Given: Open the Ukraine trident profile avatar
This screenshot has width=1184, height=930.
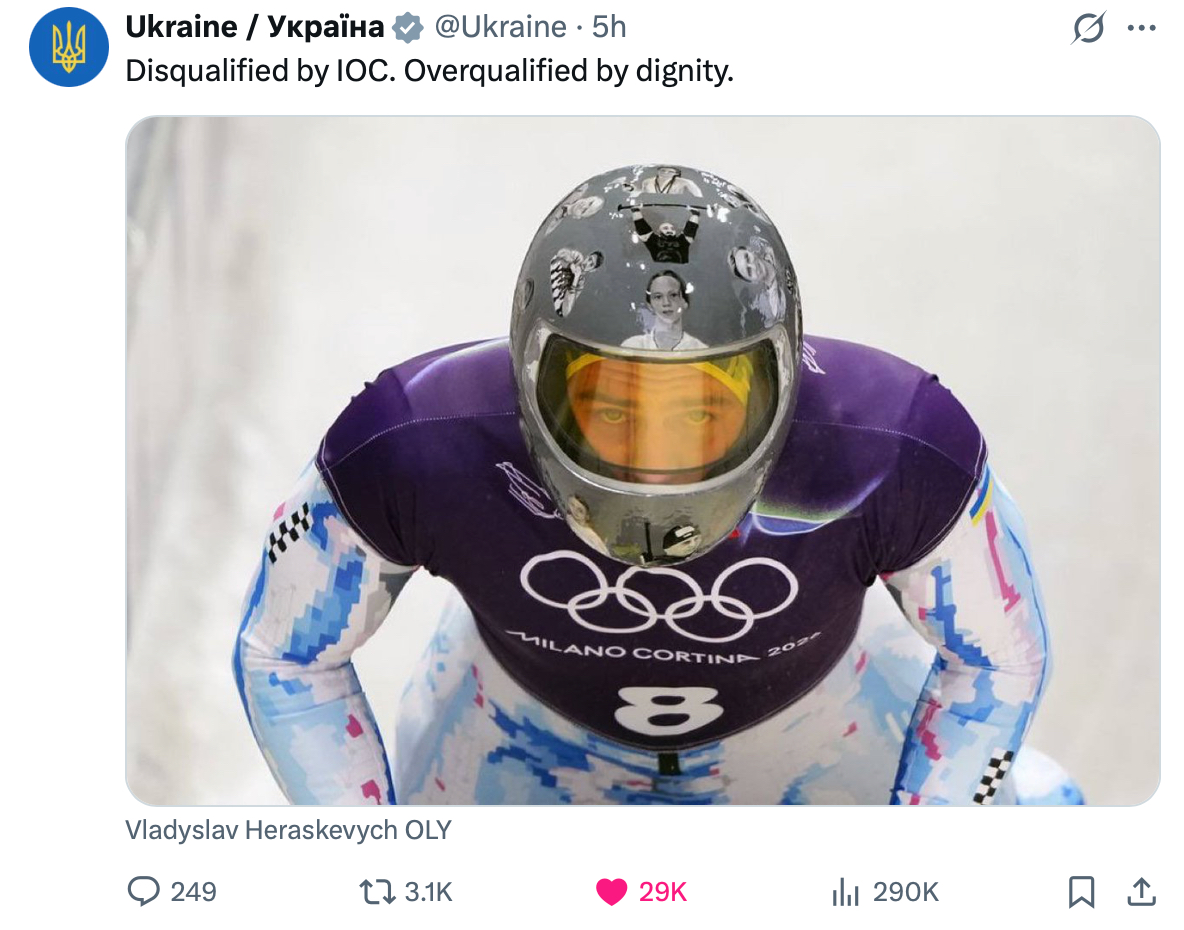Looking at the screenshot, I should pyautogui.click(x=69, y=46).
